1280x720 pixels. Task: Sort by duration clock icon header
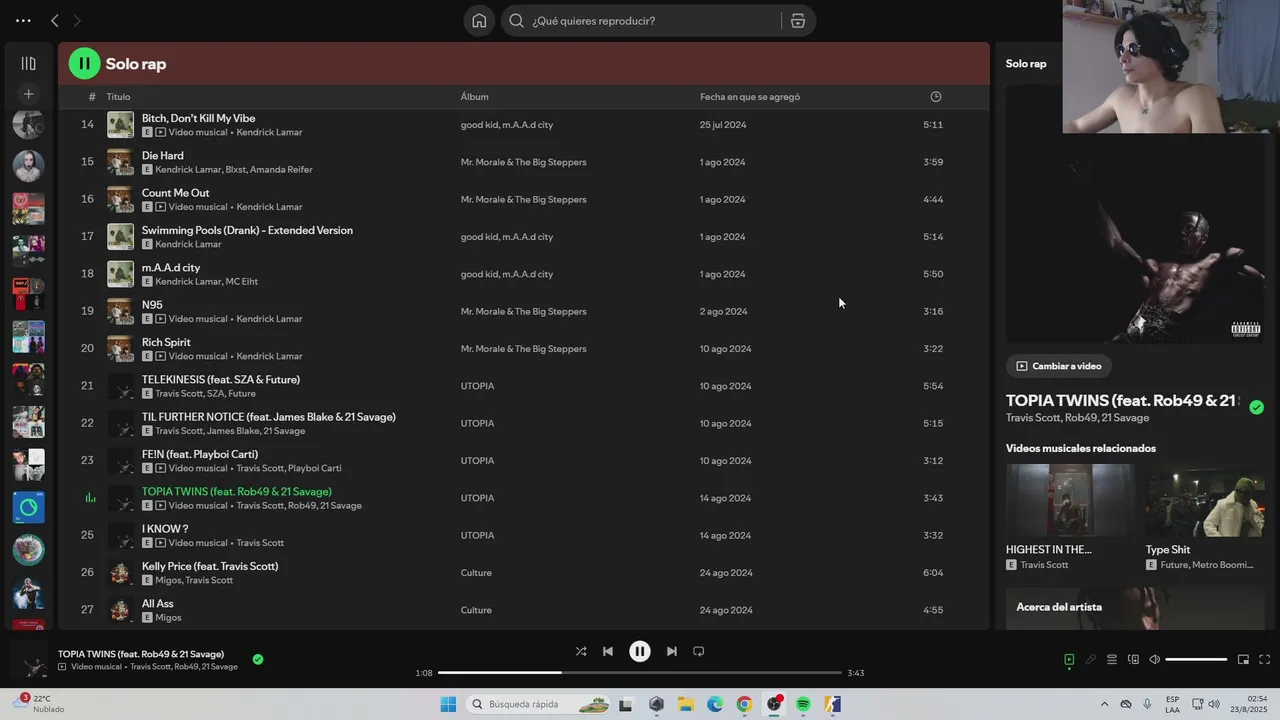[936, 97]
